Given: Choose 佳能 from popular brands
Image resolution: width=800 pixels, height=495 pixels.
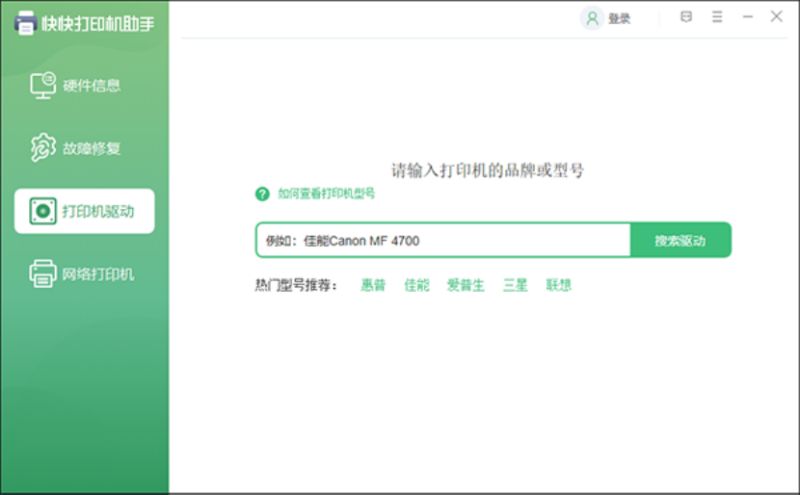Looking at the screenshot, I should click(x=416, y=285).
